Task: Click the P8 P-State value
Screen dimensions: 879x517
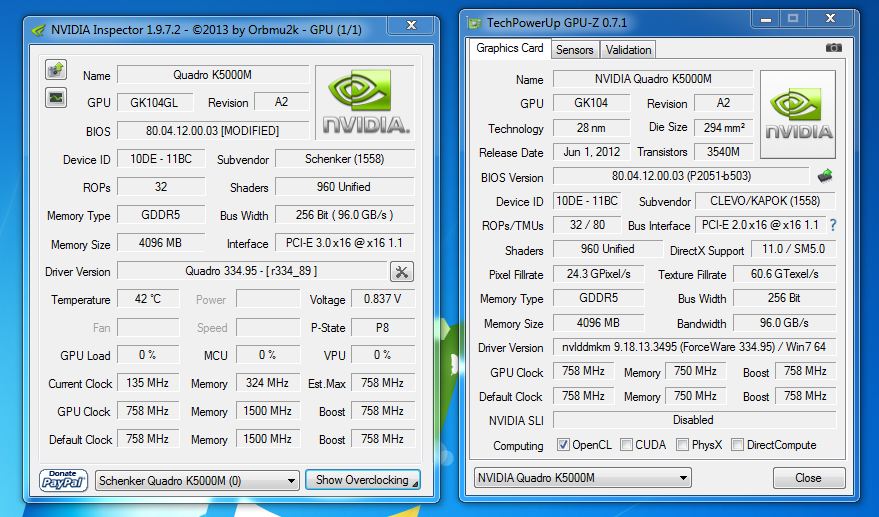Action: [x=383, y=327]
